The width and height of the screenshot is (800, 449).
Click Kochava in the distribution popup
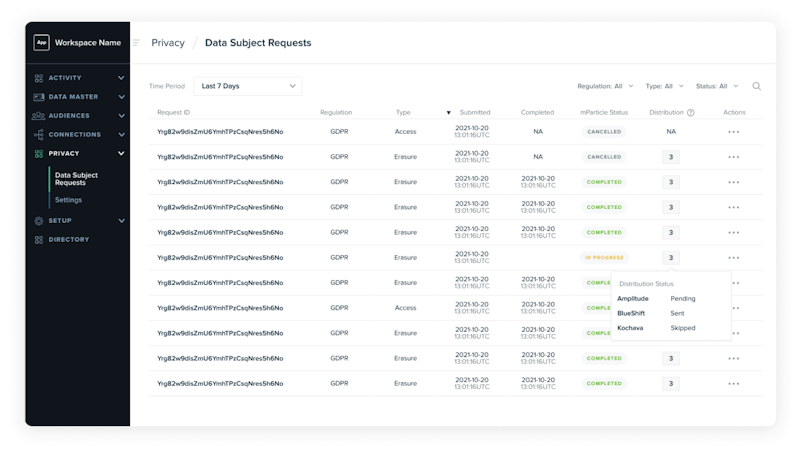[630, 329]
